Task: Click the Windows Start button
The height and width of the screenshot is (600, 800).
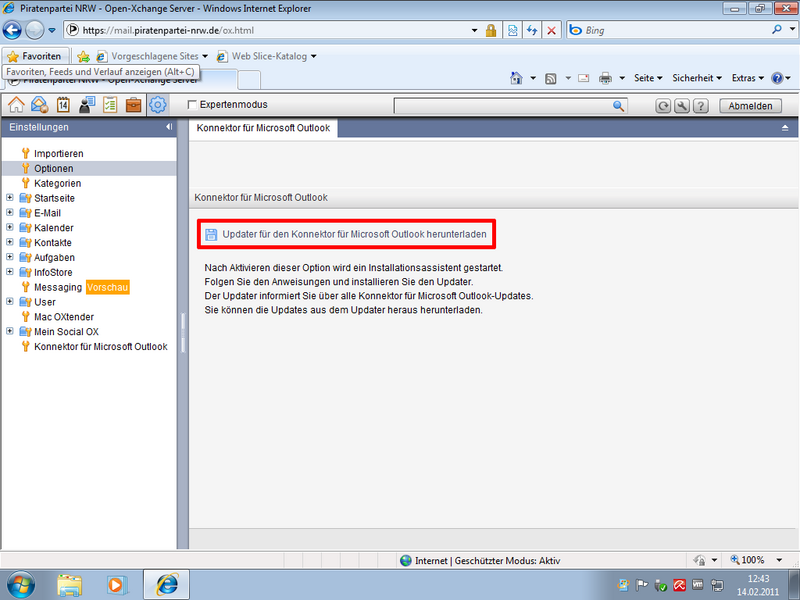Action: [20, 585]
